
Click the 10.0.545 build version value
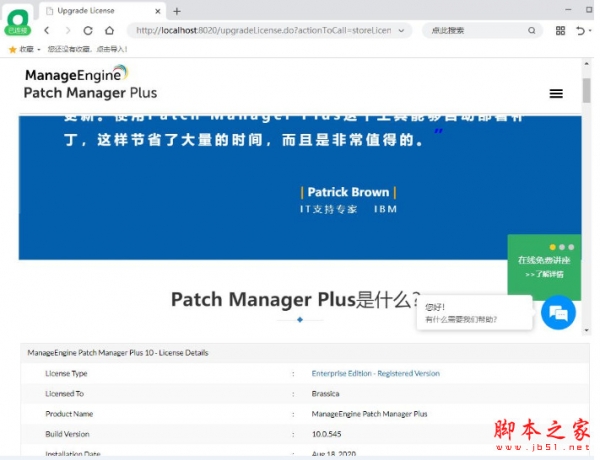326,434
